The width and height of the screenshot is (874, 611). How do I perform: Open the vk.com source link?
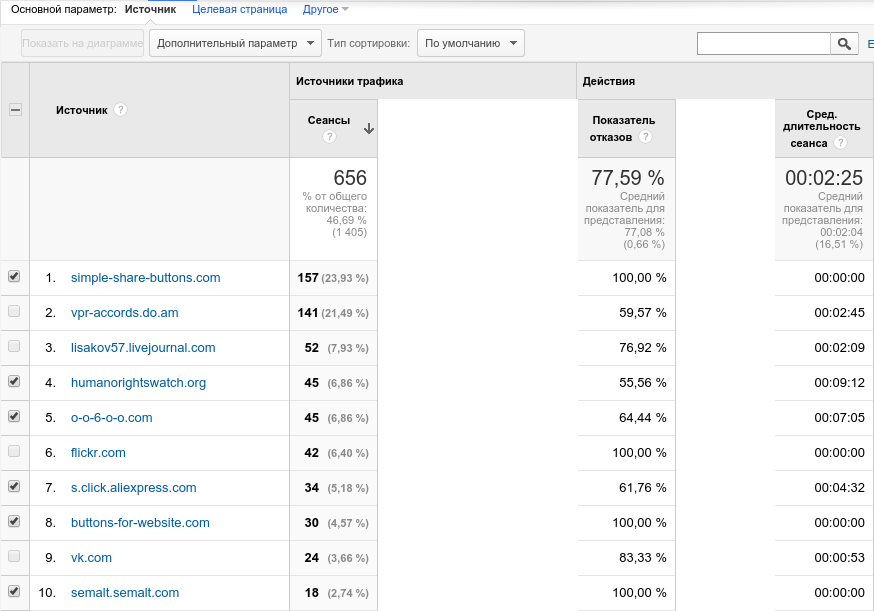click(91, 558)
